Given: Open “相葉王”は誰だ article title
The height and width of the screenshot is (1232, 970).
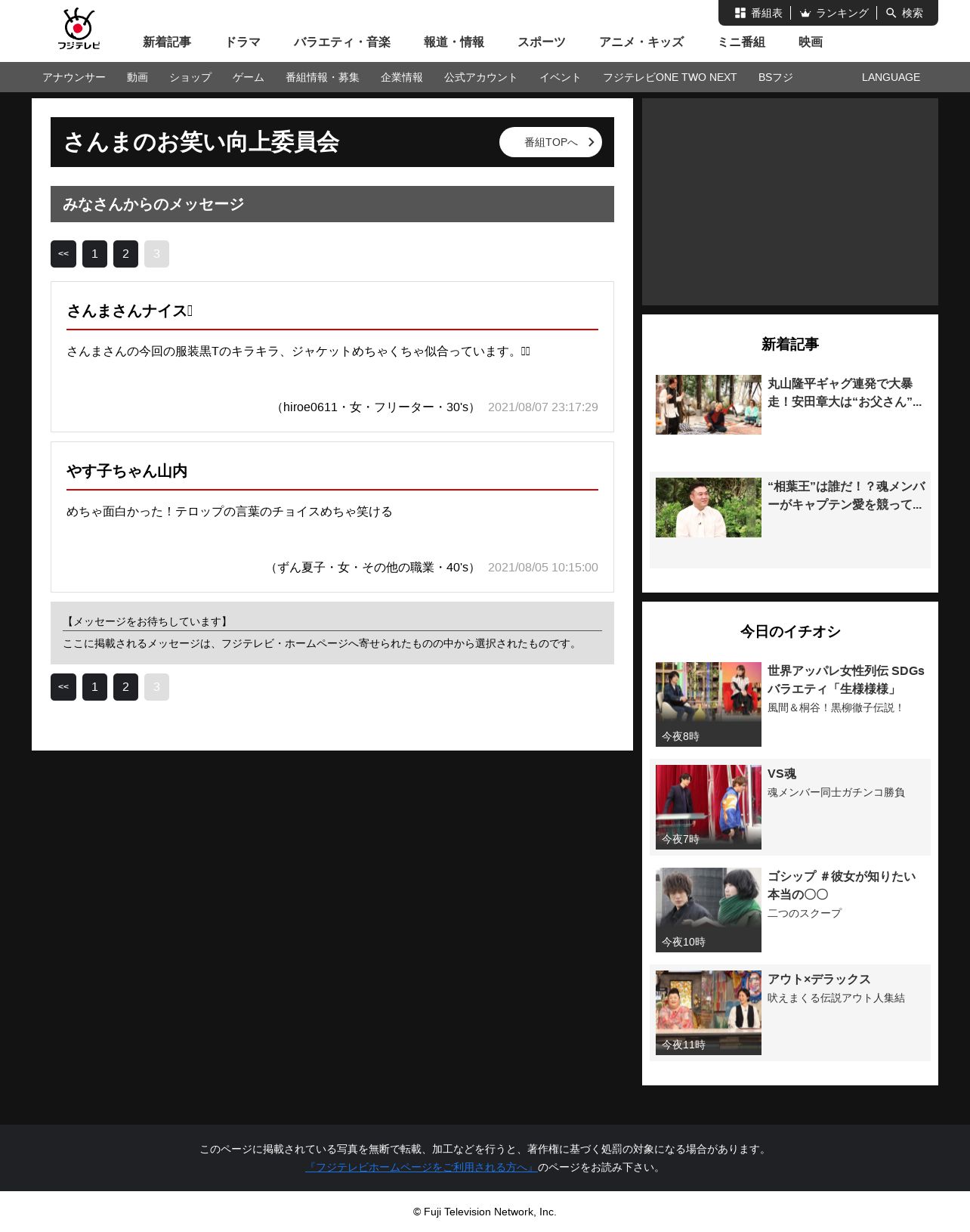Looking at the screenshot, I should click(846, 496).
